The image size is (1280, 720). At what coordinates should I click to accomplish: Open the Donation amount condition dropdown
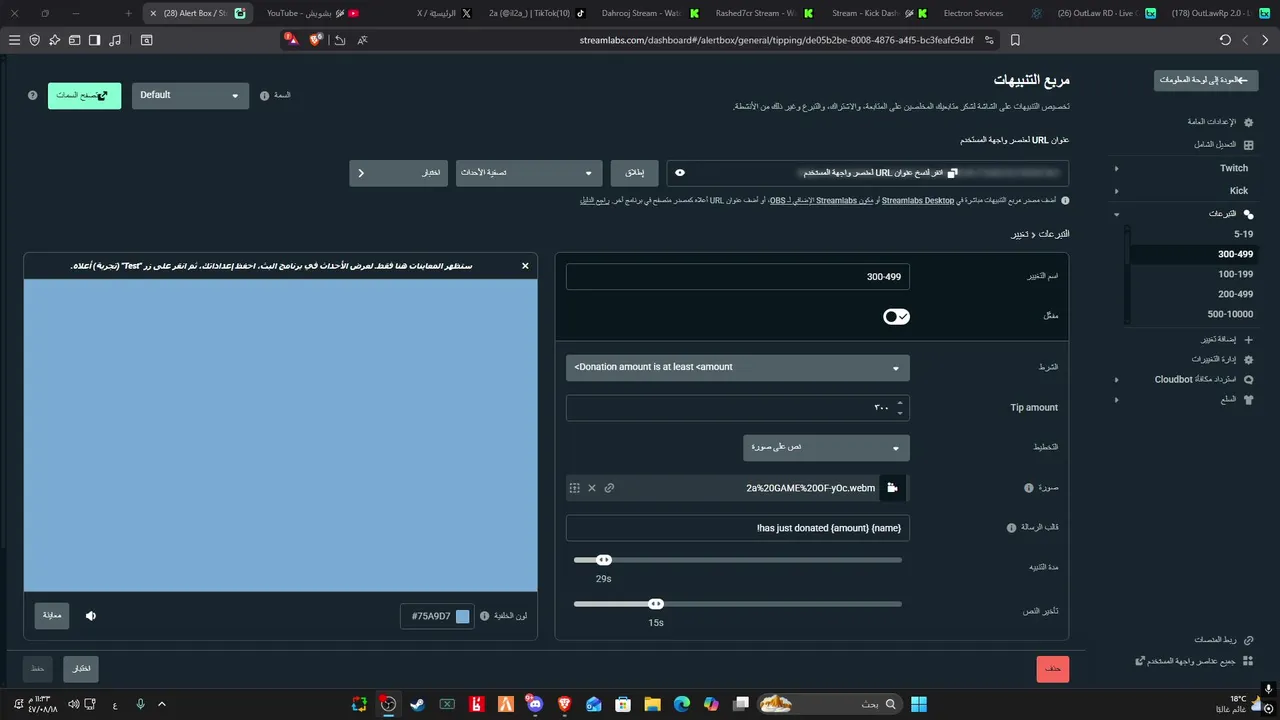click(x=738, y=368)
